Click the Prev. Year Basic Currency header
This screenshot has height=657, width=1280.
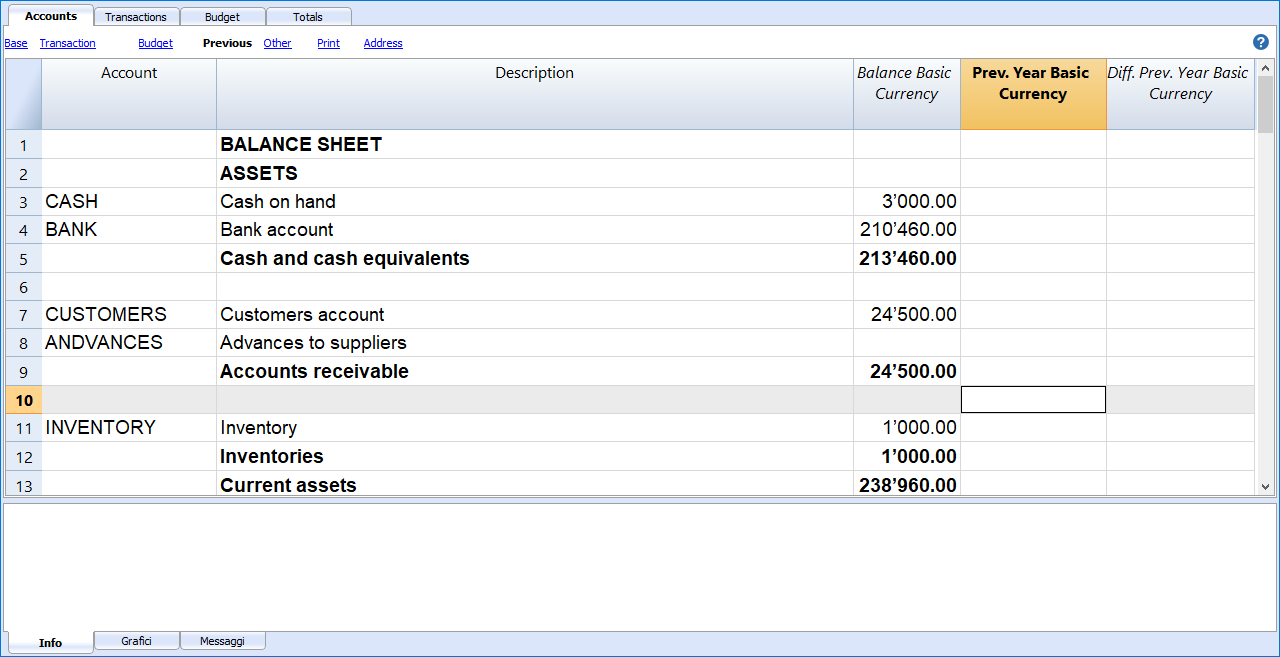pyautogui.click(x=1033, y=94)
